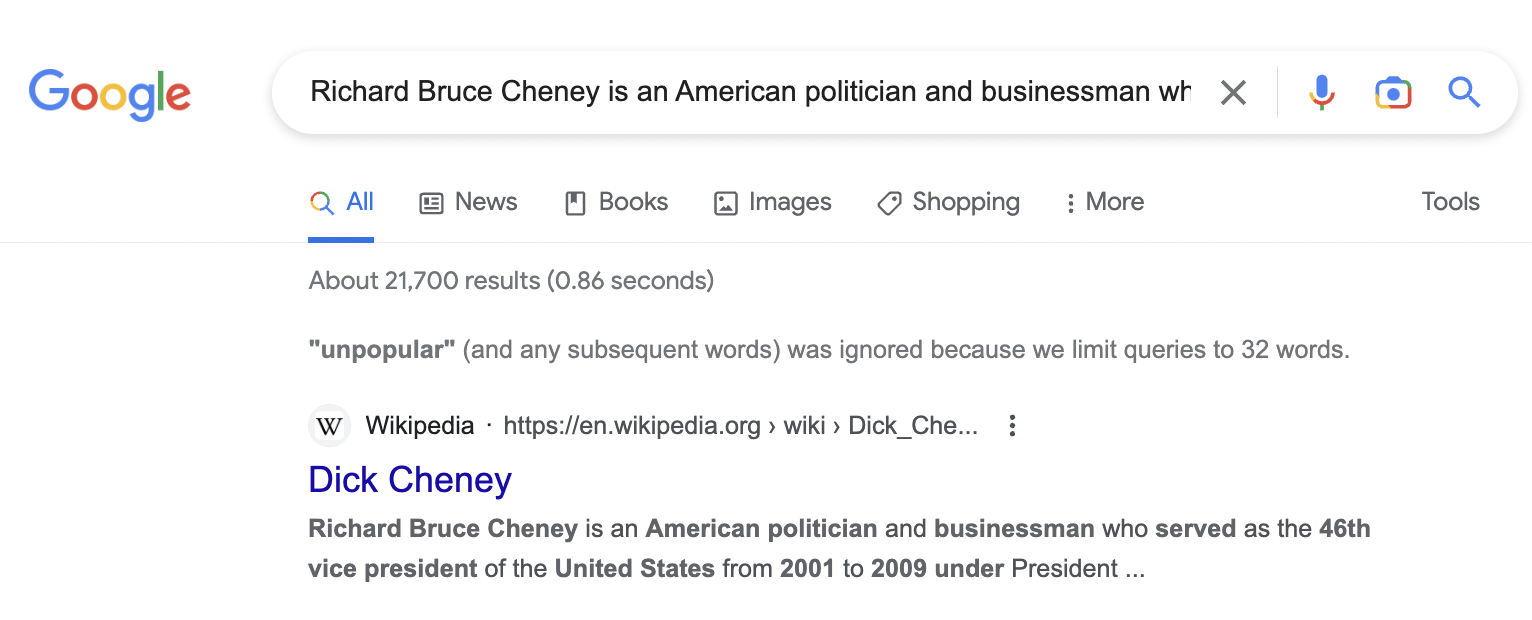Open the three-dot menu on the Wikipedia result

(x=1012, y=425)
